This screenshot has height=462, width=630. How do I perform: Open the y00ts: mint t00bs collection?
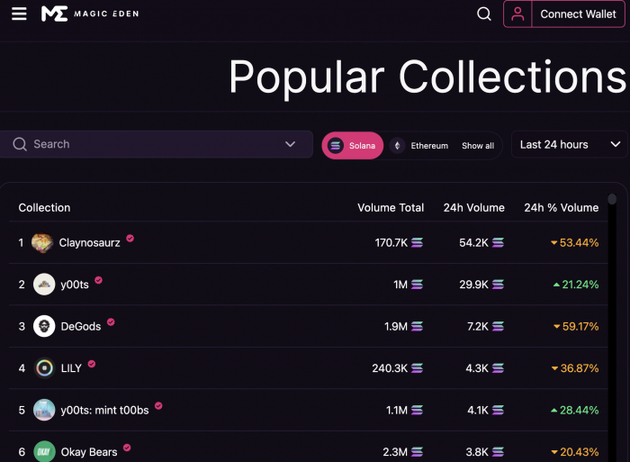pyautogui.click(x=104, y=410)
